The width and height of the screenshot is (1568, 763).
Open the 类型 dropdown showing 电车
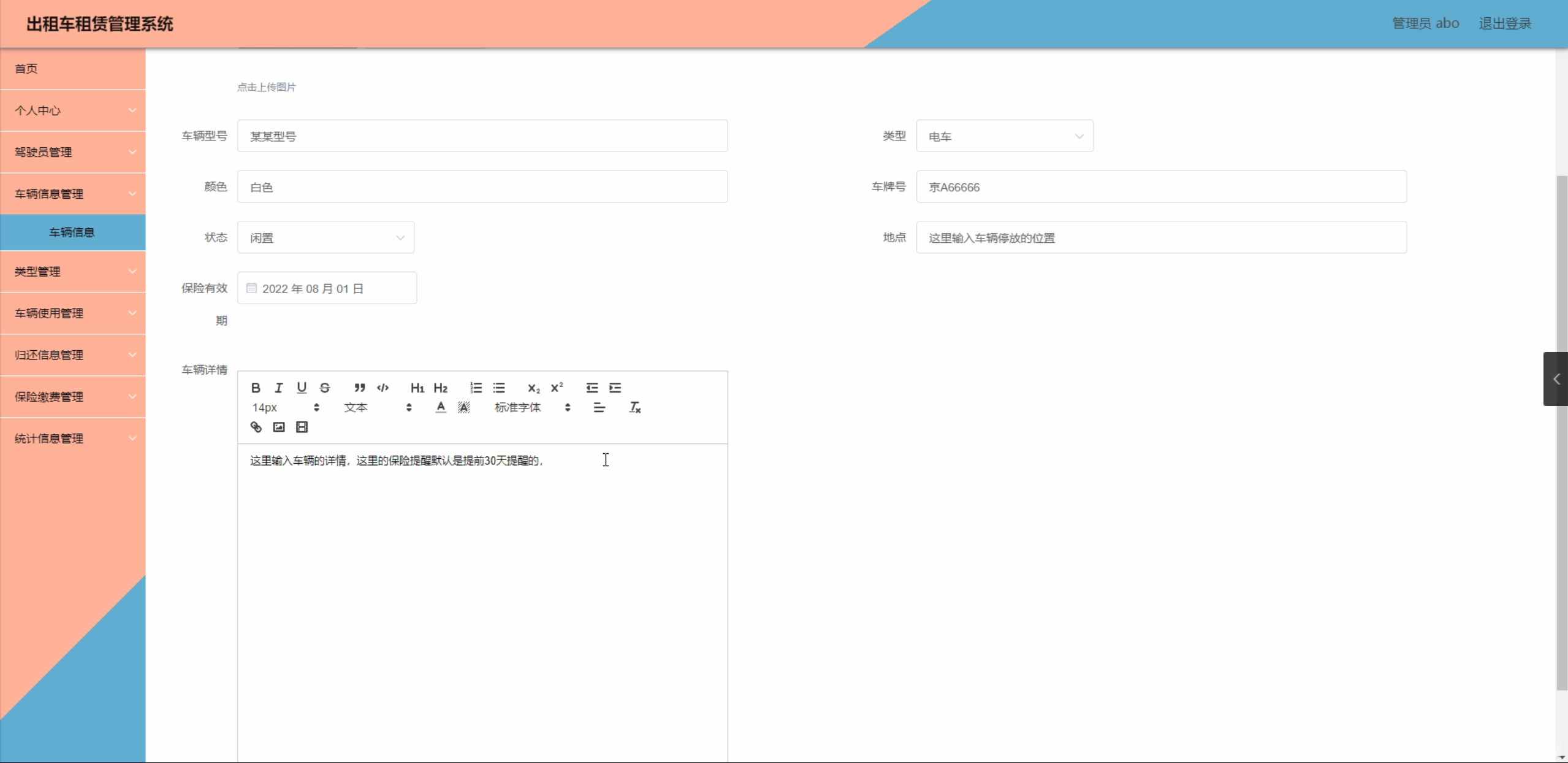pyautogui.click(x=1004, y=136)
